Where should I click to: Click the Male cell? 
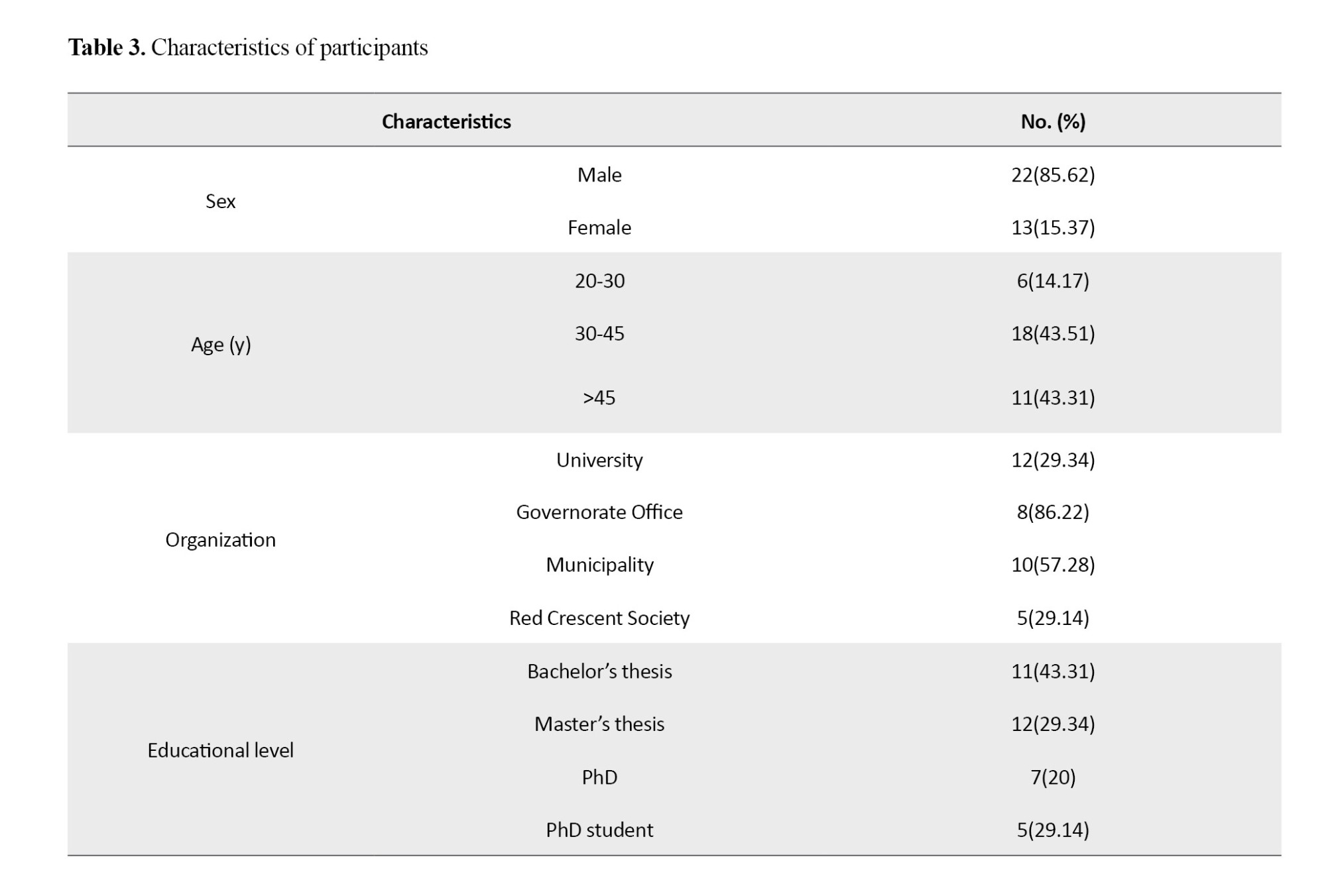tap(599, 175)
